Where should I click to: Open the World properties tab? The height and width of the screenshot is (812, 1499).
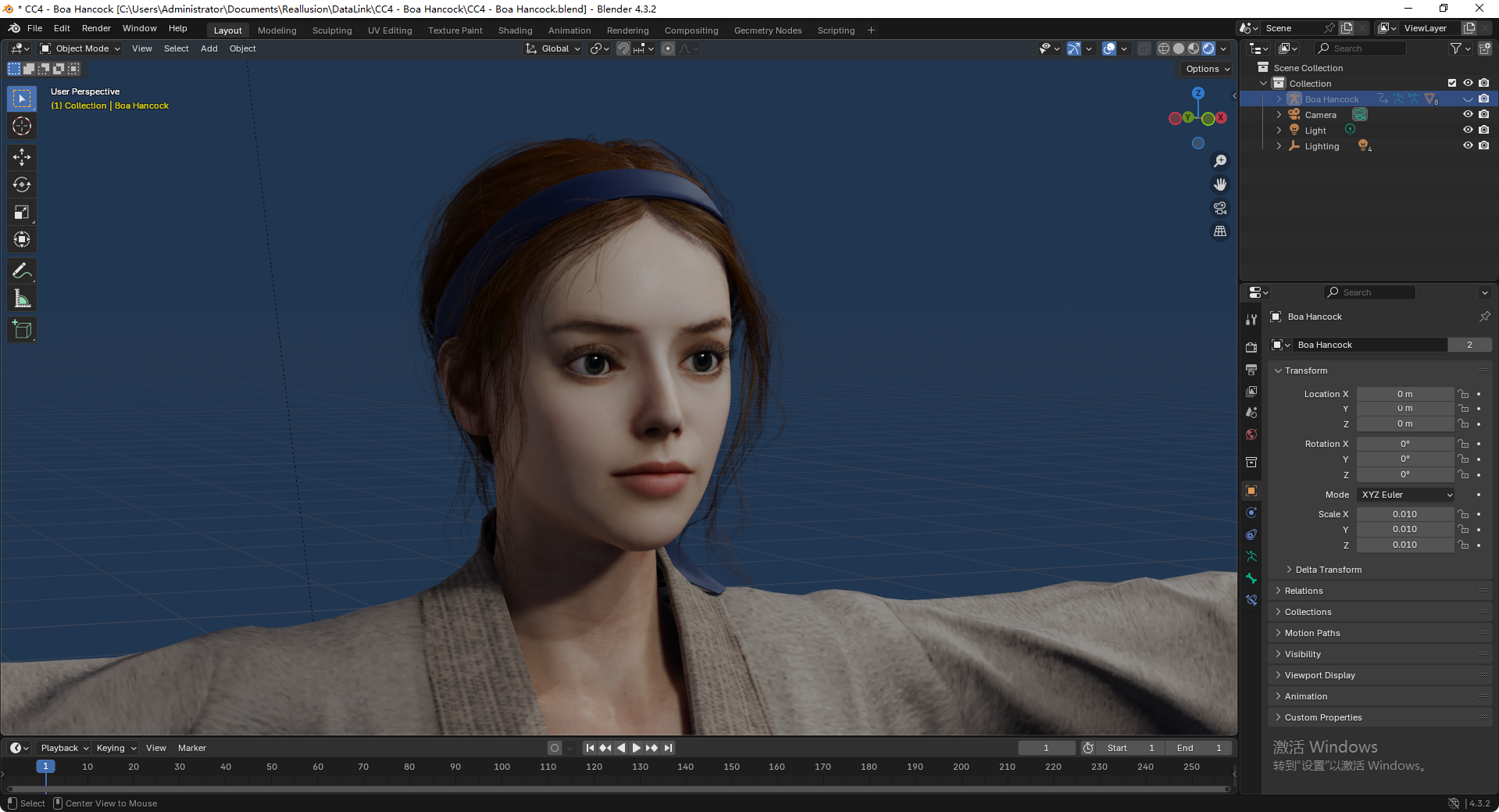coord(1251,435)
